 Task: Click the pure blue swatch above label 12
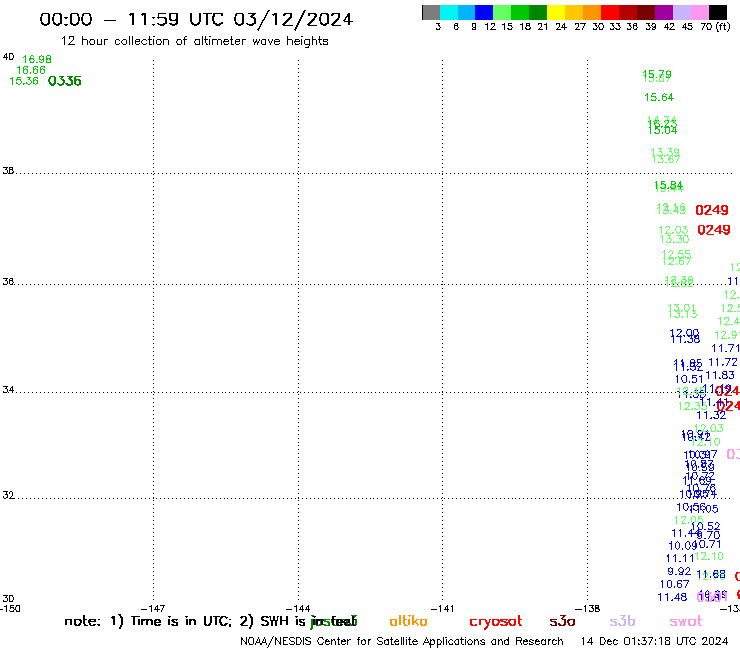[484, 12]
